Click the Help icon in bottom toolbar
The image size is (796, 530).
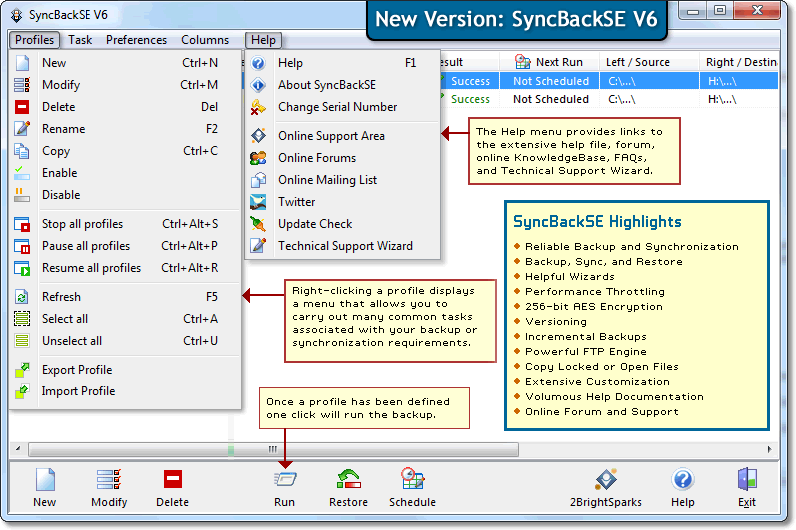pos(683,481)
